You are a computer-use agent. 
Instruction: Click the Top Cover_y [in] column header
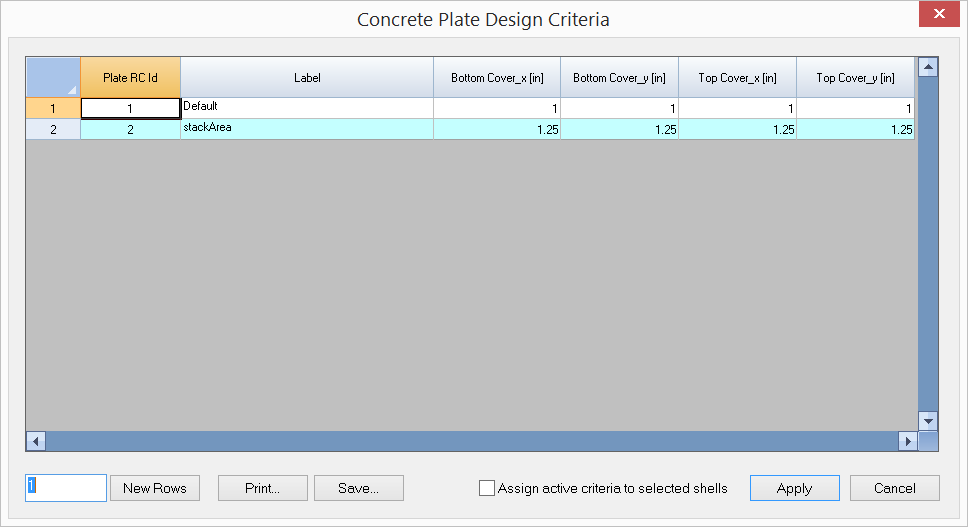tap(855, 77)
